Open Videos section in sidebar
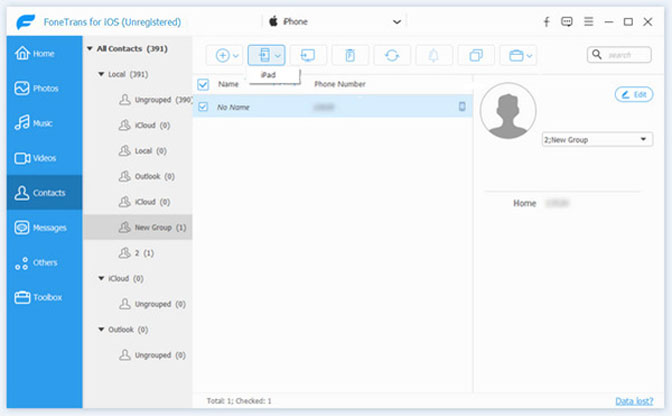 pos(45,158)
